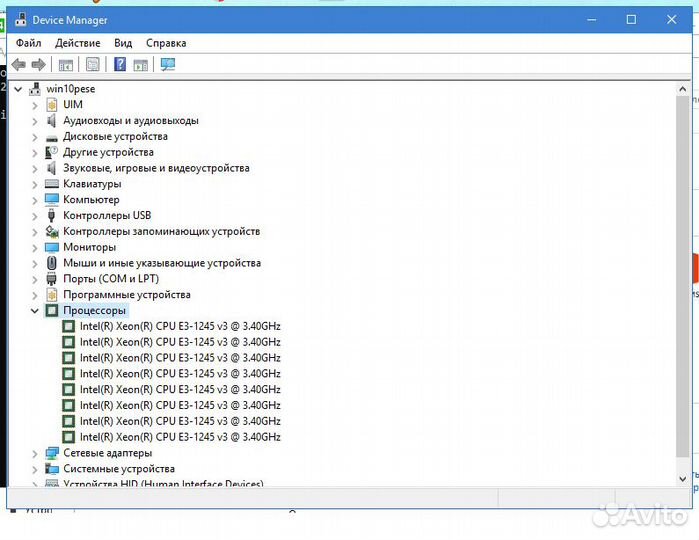Screen dimensions: 699x540
Task: Expand Контроллеры USB category
Action: [x=35, y=216]
